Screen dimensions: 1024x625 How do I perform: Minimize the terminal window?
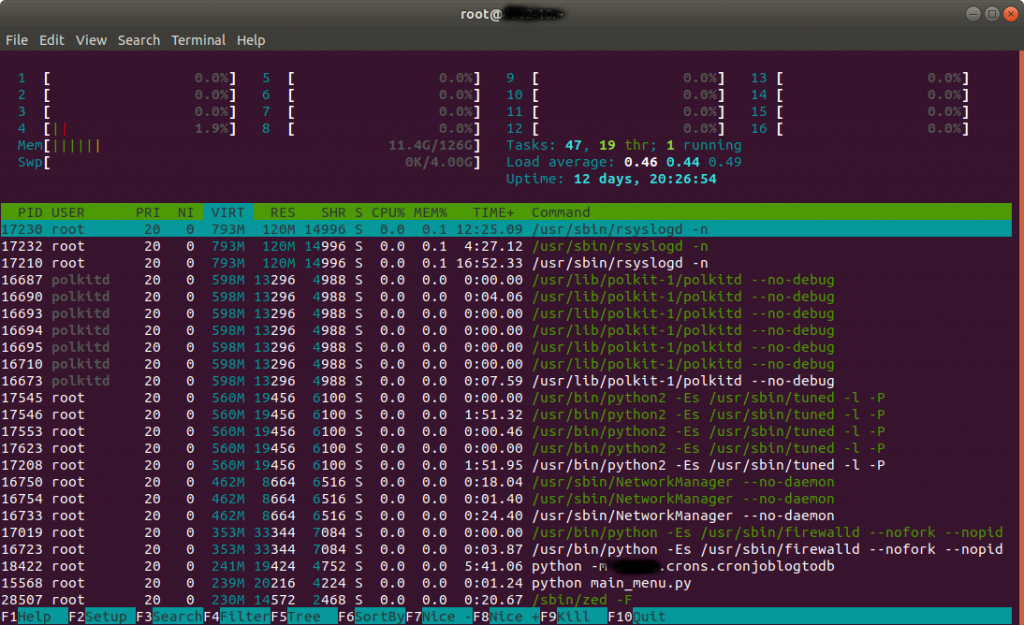click(973, 14)
